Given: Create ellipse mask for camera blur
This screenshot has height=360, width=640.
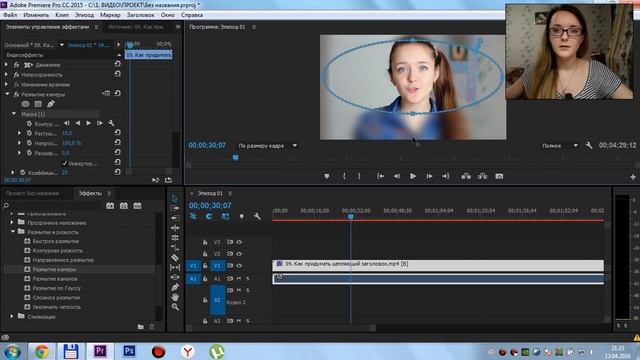Looking at the screenshot, I should 25,104.
